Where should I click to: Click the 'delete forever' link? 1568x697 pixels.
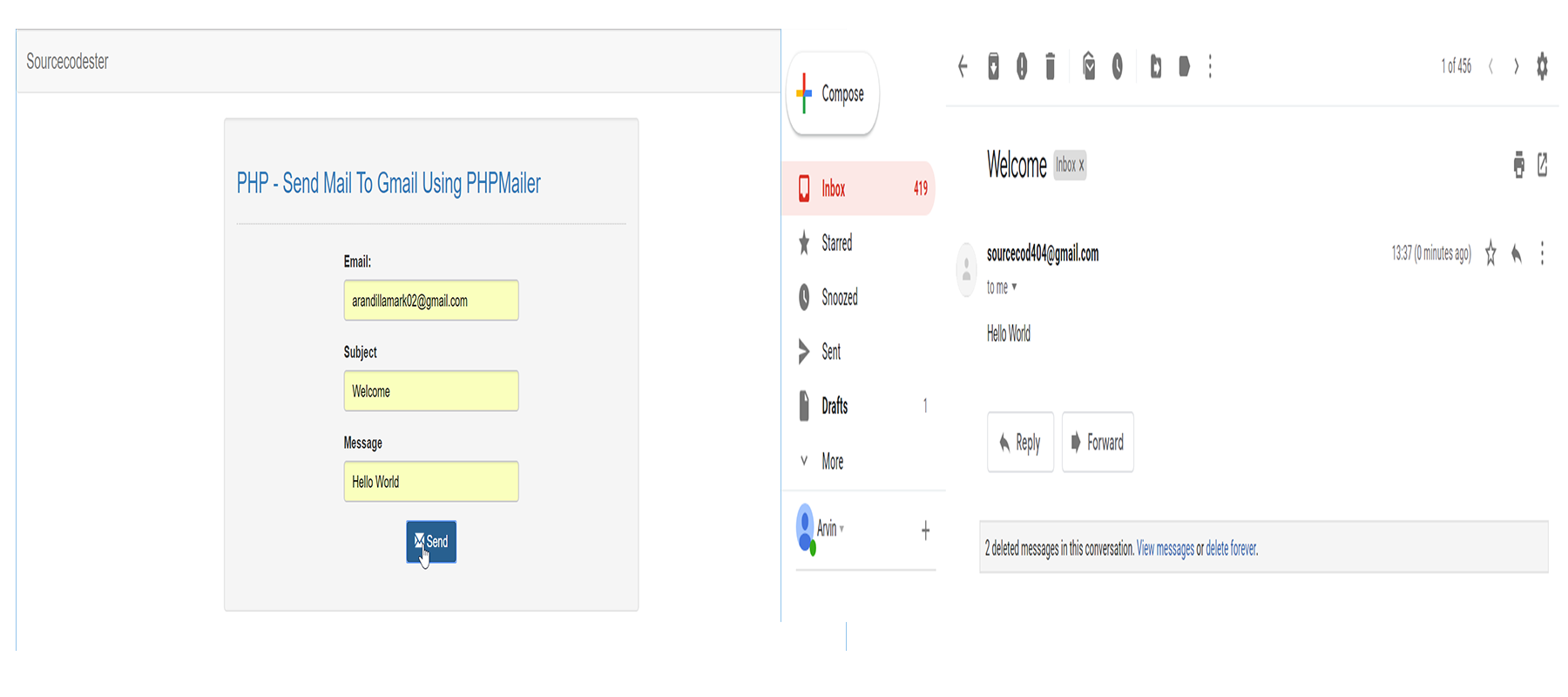pyautogui.click(x=1231, y=549)
